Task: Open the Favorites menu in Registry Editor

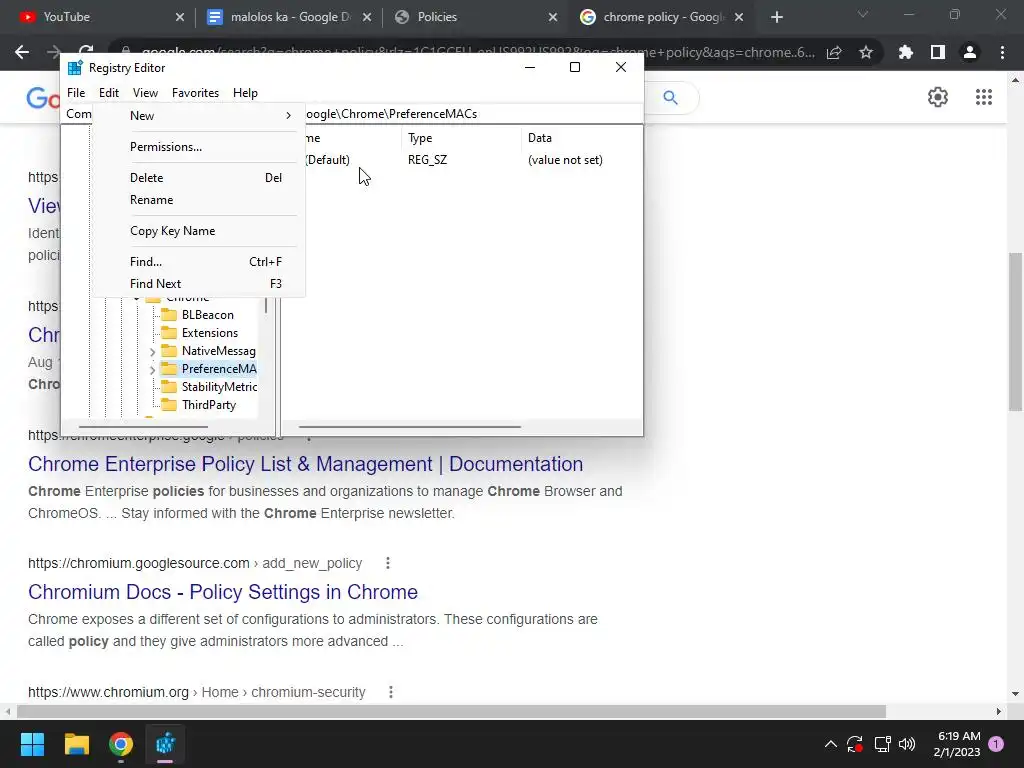Action: click(x=195, y=93)
